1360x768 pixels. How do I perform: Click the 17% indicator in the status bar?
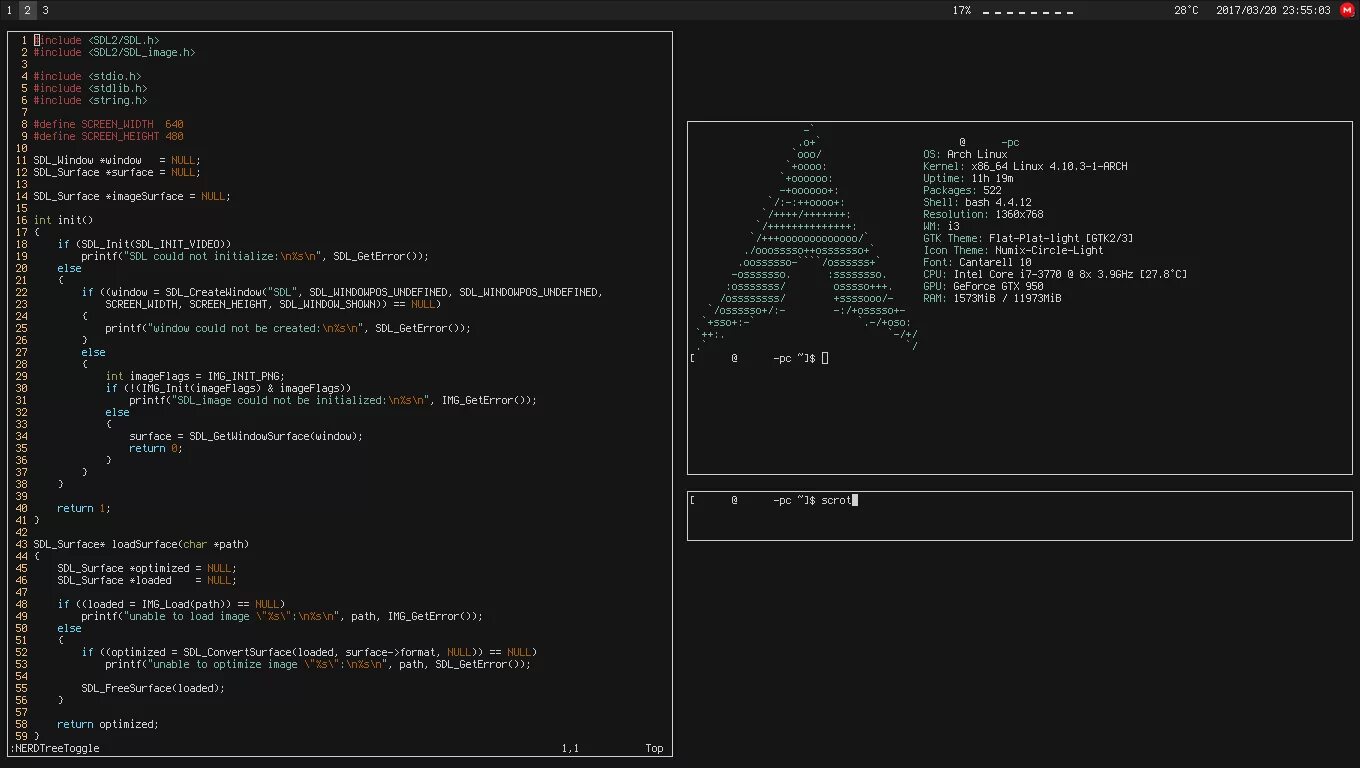[x=961, y=10]
